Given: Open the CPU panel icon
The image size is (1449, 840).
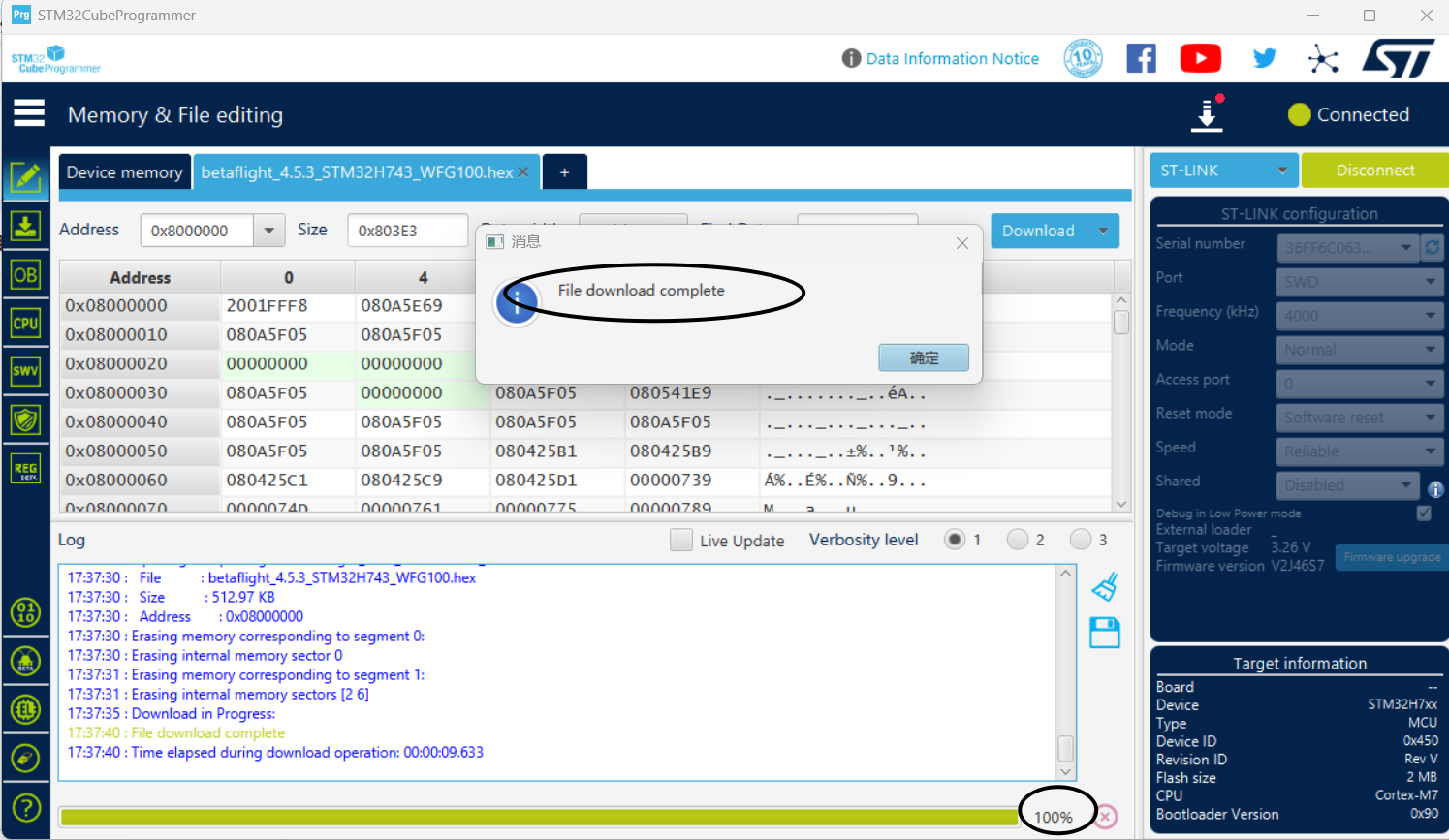Looking at the screenshot, I should 25,323.
